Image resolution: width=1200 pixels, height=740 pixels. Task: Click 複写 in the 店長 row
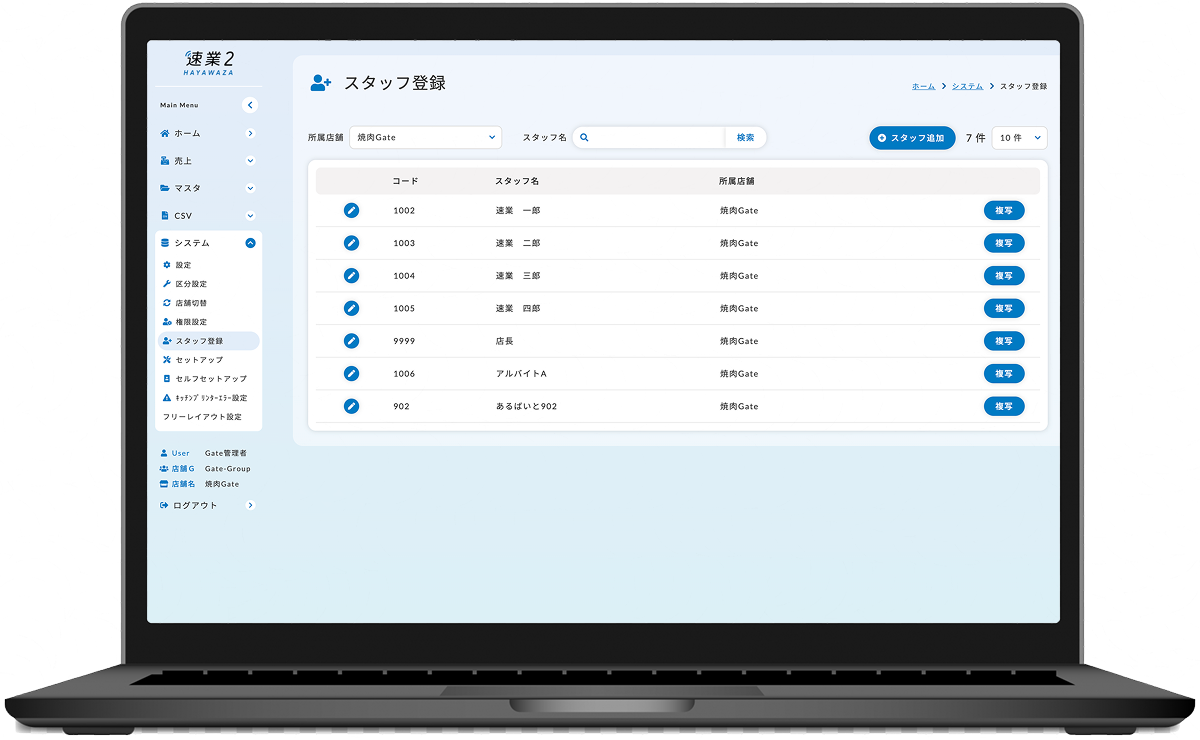[1004, 341]
